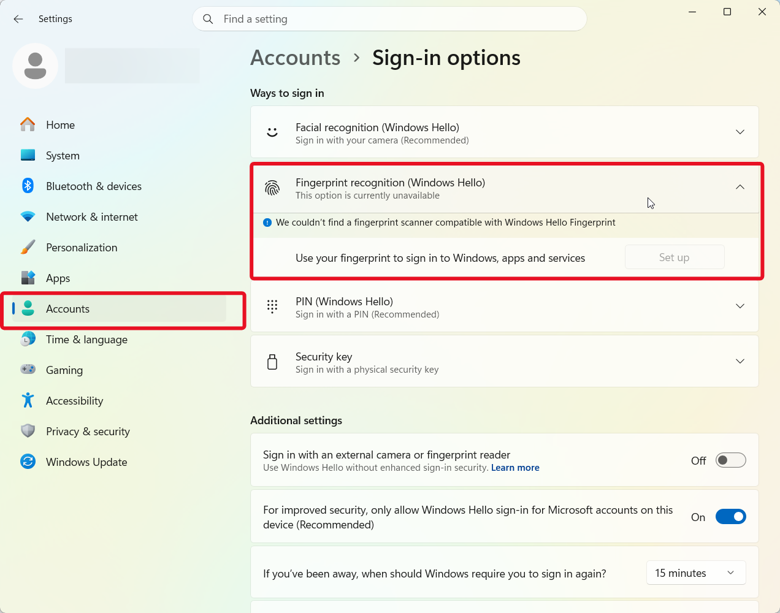Click the Find a setting search box

pyautogui.click(x=390, y=19)
